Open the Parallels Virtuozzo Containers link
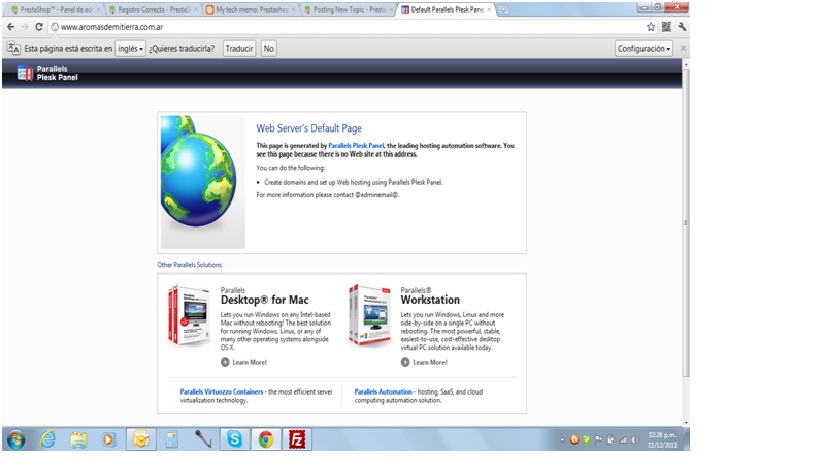This screenshot has width=819, height=460. point(221,392)
